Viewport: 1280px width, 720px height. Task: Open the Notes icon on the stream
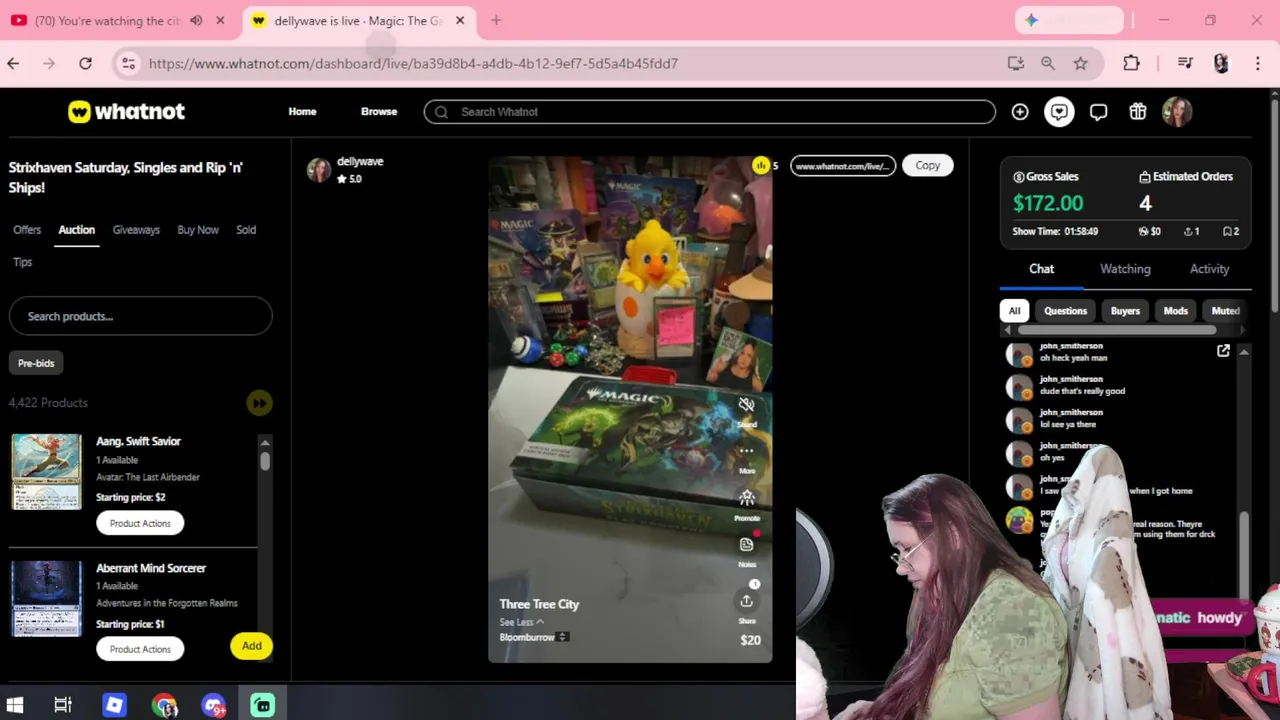tap(746, 545)
